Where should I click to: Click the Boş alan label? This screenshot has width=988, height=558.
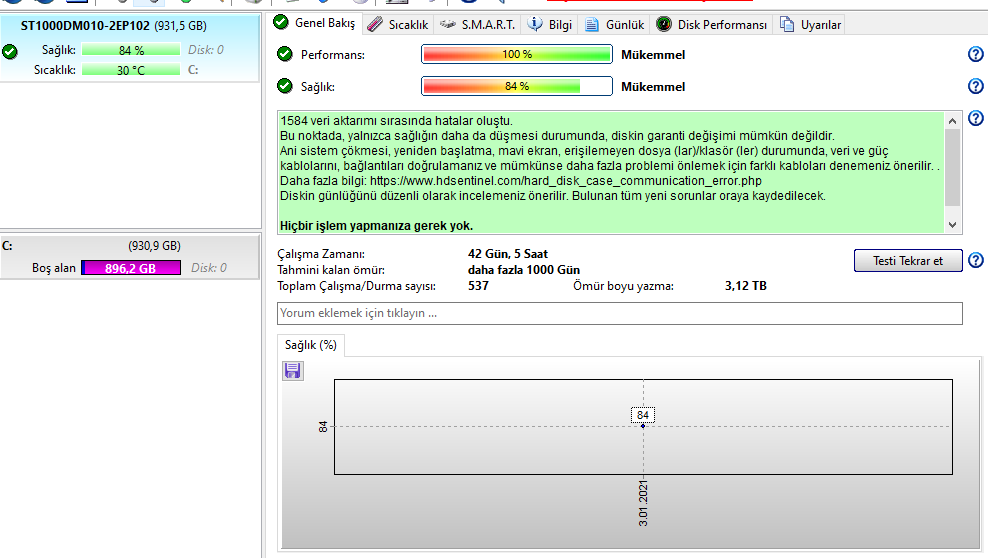[x=54, y=268]
